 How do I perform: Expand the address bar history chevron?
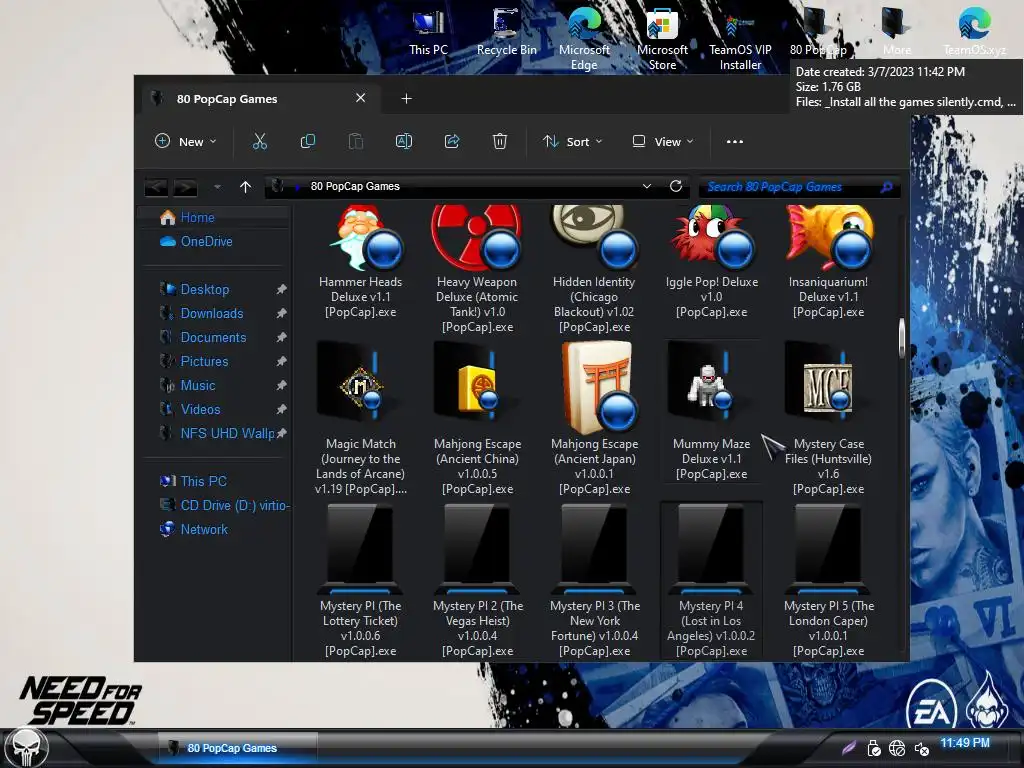point(647,187)
